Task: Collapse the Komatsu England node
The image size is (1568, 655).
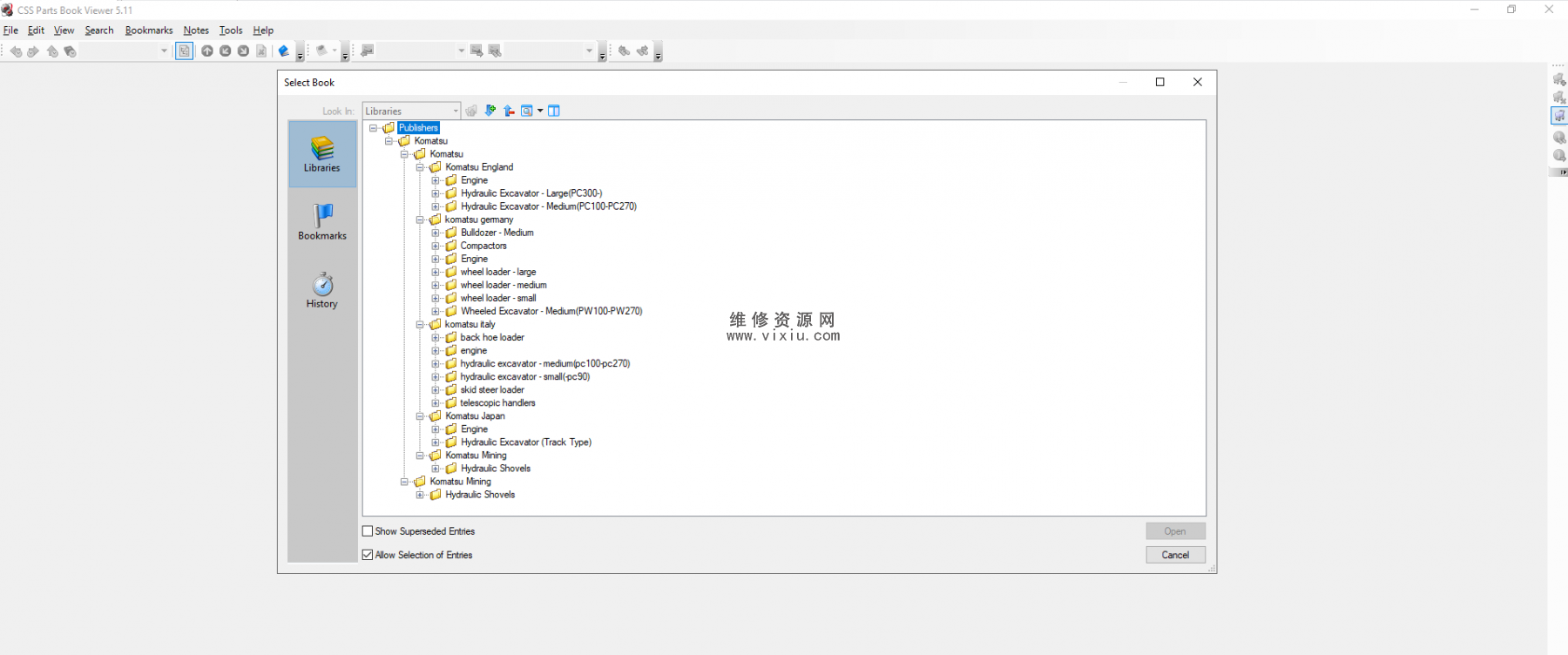Action: point(420,167)
